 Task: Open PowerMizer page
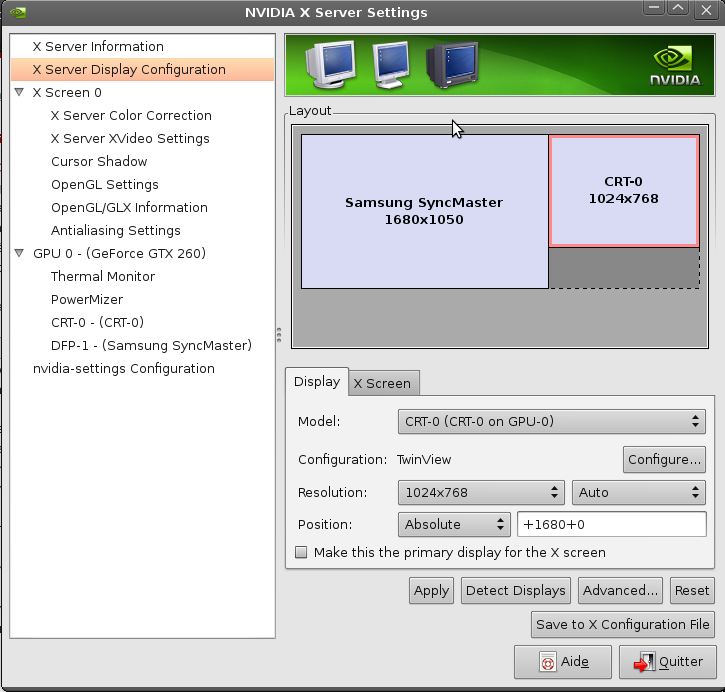click(x=87, y=300)
